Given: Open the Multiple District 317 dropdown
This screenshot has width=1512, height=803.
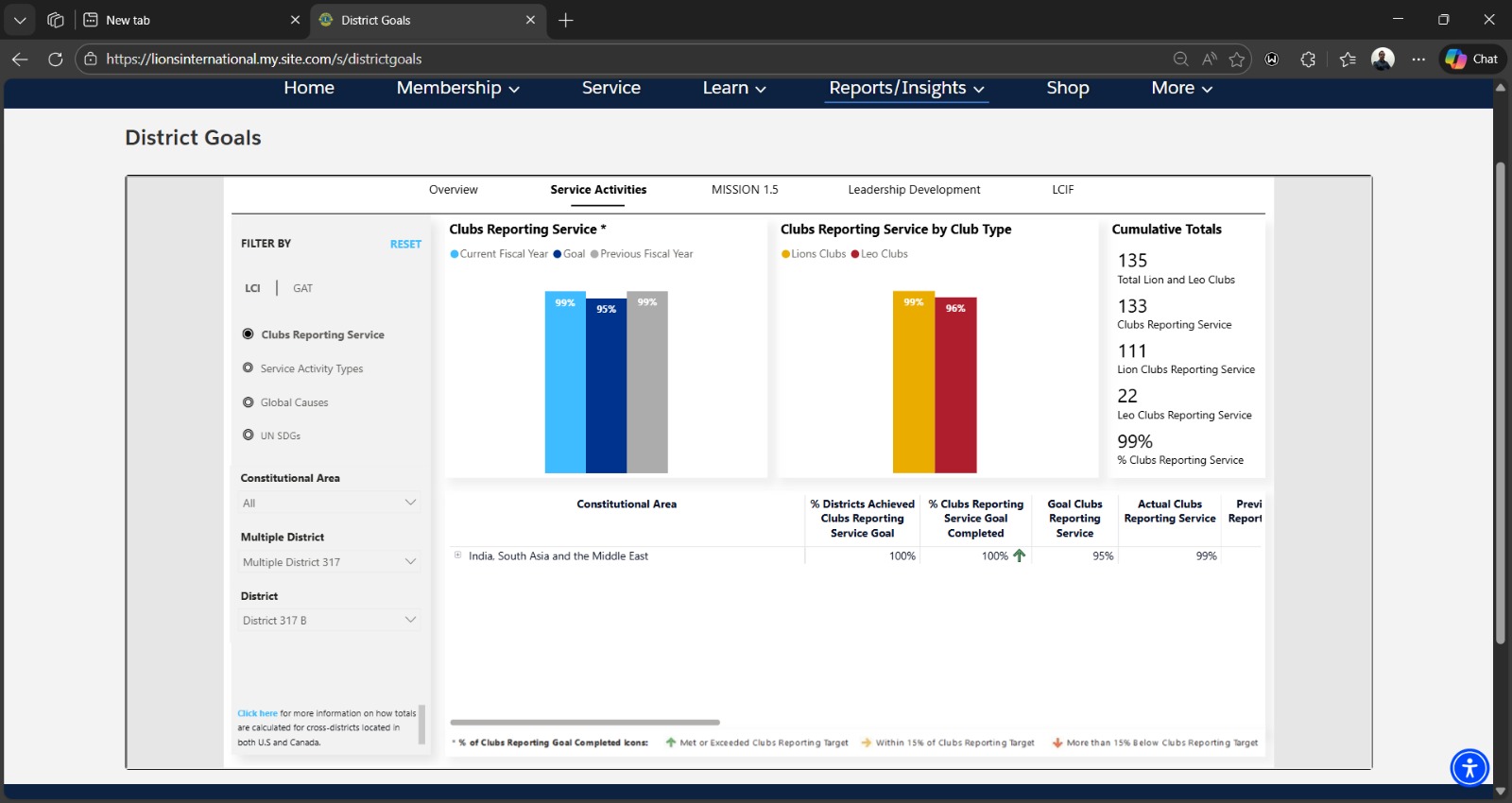Looking at the screenshot, I should tap(328, 562).
